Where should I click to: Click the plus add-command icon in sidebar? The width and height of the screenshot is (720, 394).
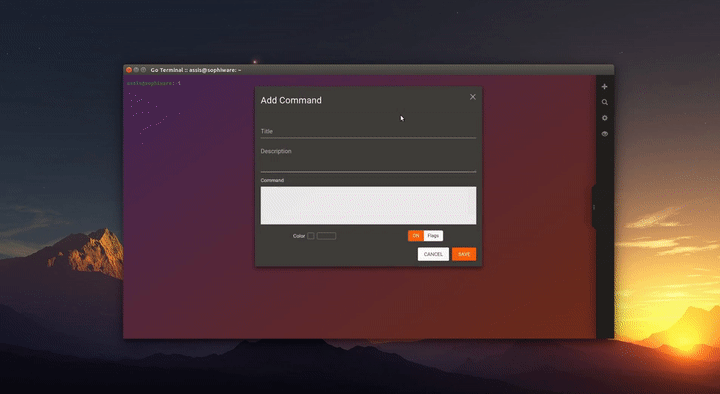tap(604, 86)
